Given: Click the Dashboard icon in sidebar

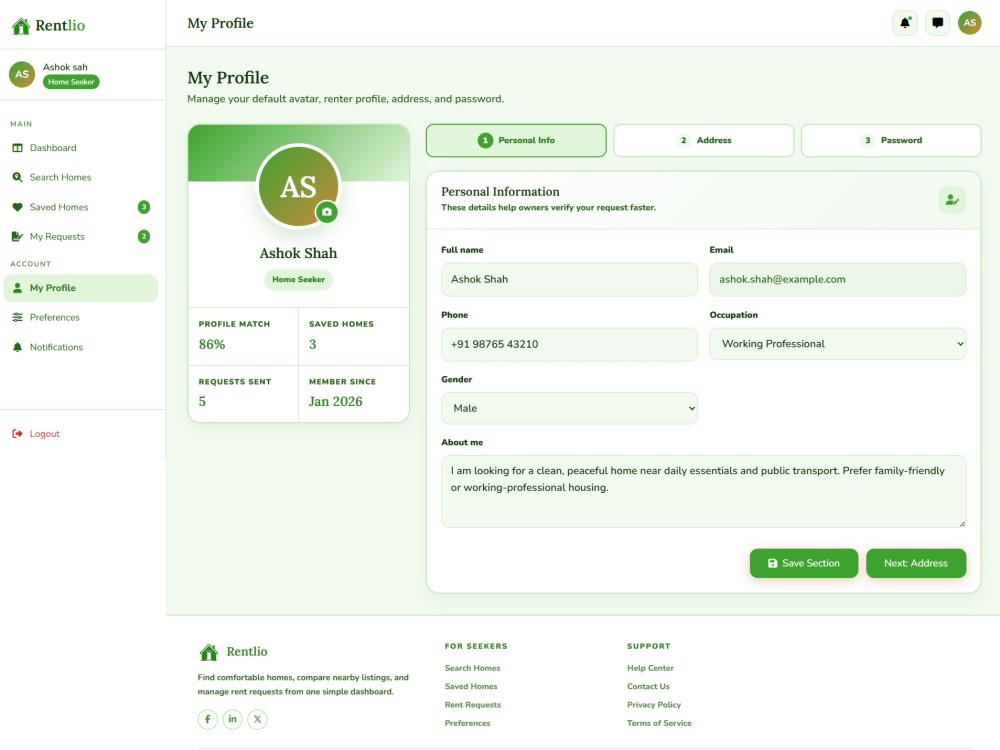Looking at the screenshot, I should [17, 148].
